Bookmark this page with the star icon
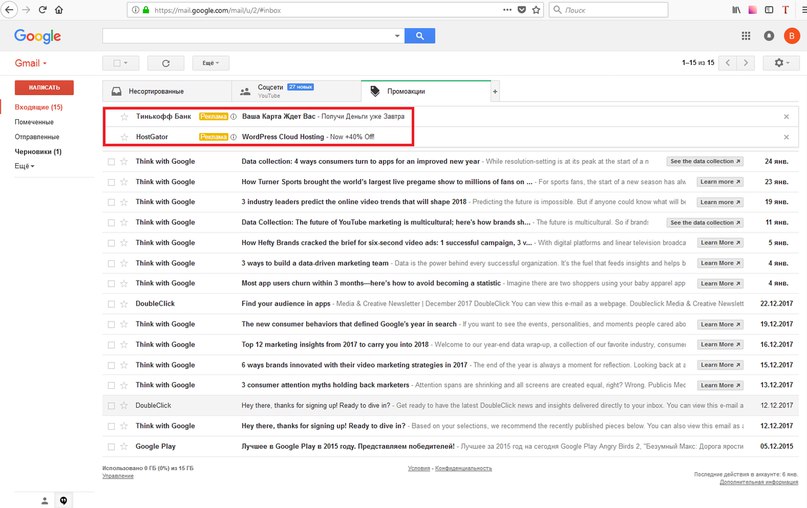This screenshot has height=508, width=807. 536,10
